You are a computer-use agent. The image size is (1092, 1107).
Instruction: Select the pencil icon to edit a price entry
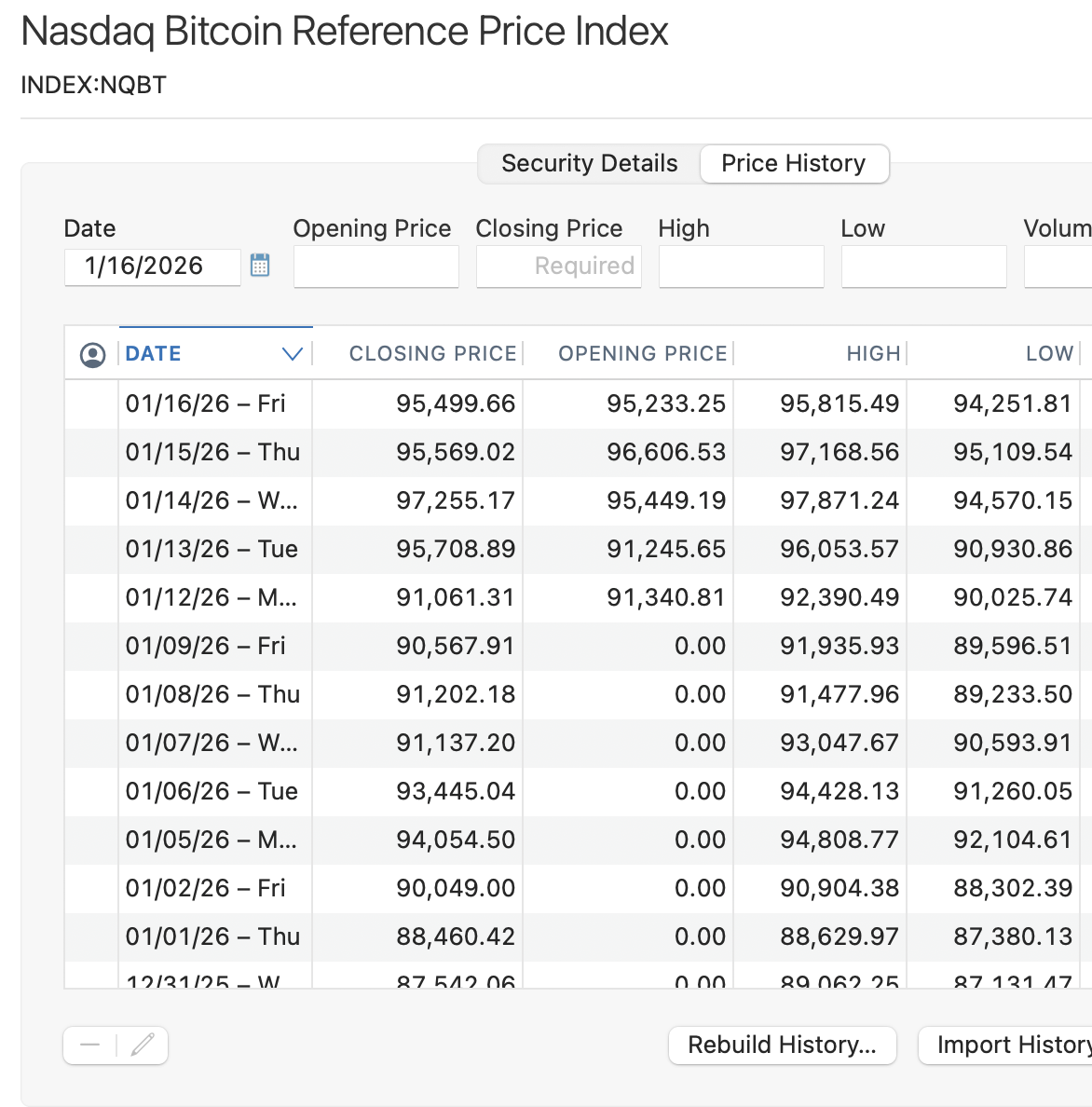click(x=142, y=1045)
